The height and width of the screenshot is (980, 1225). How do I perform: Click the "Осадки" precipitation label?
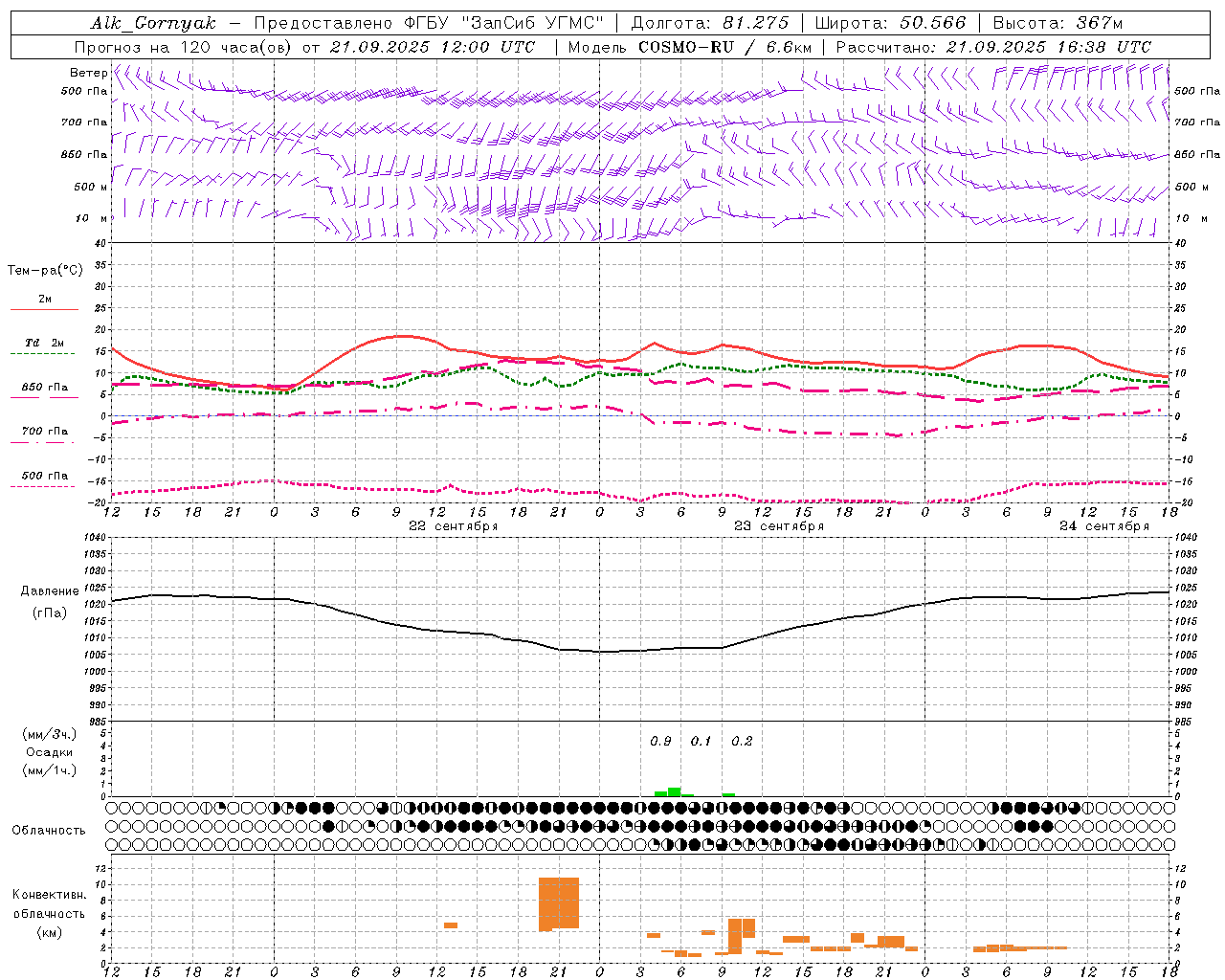tap(50, 752)
